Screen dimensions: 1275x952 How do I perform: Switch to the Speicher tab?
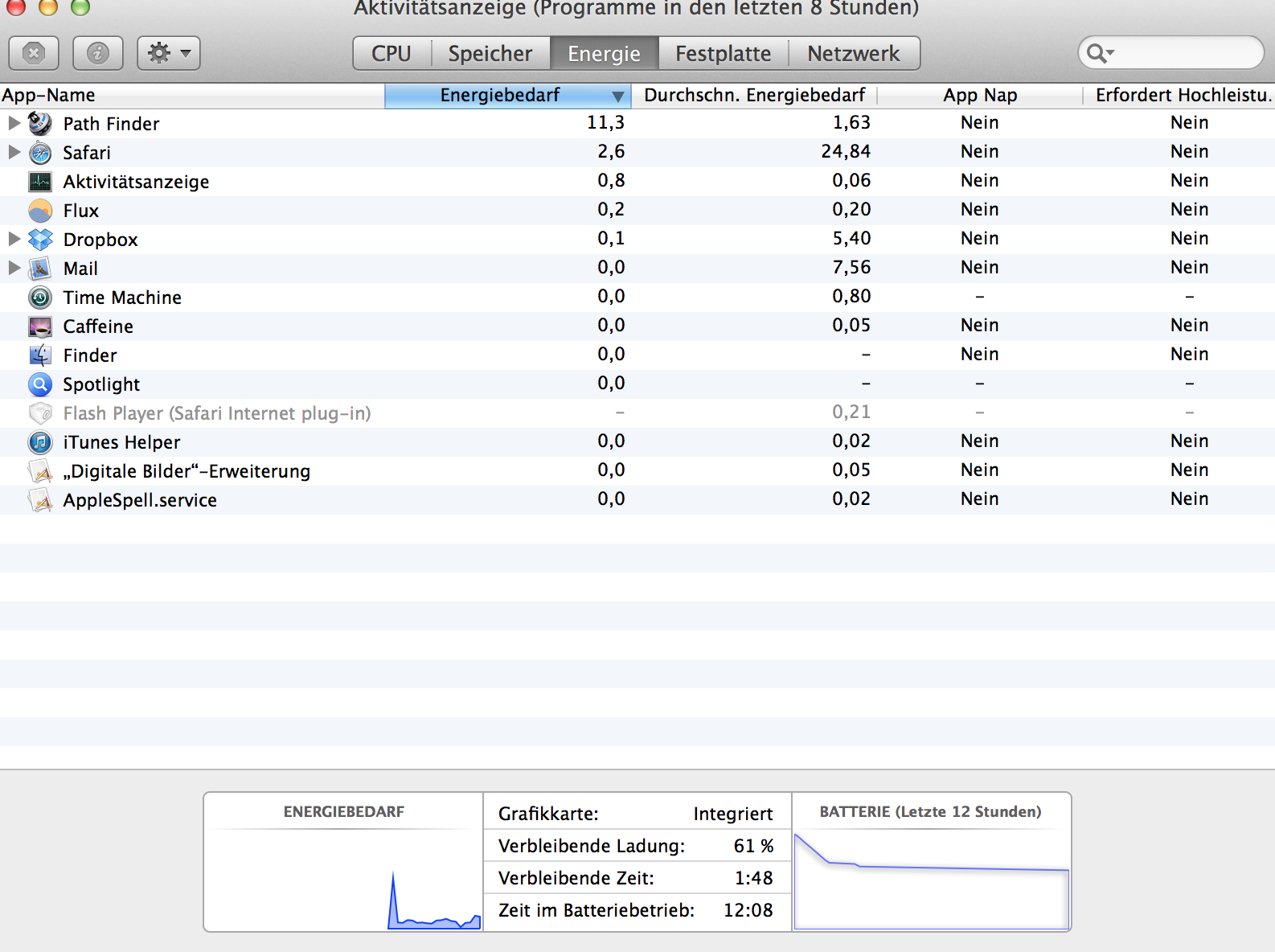490,54
